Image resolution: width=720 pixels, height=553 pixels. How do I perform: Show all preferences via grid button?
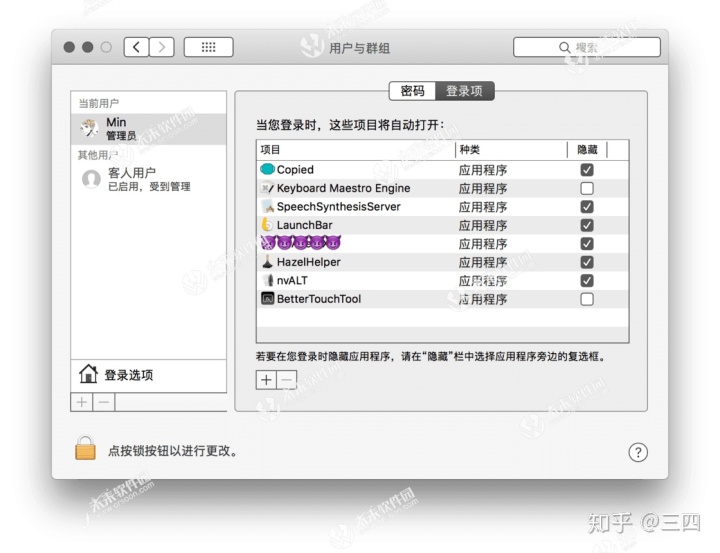pyautogui.click(x=208, y=47)
